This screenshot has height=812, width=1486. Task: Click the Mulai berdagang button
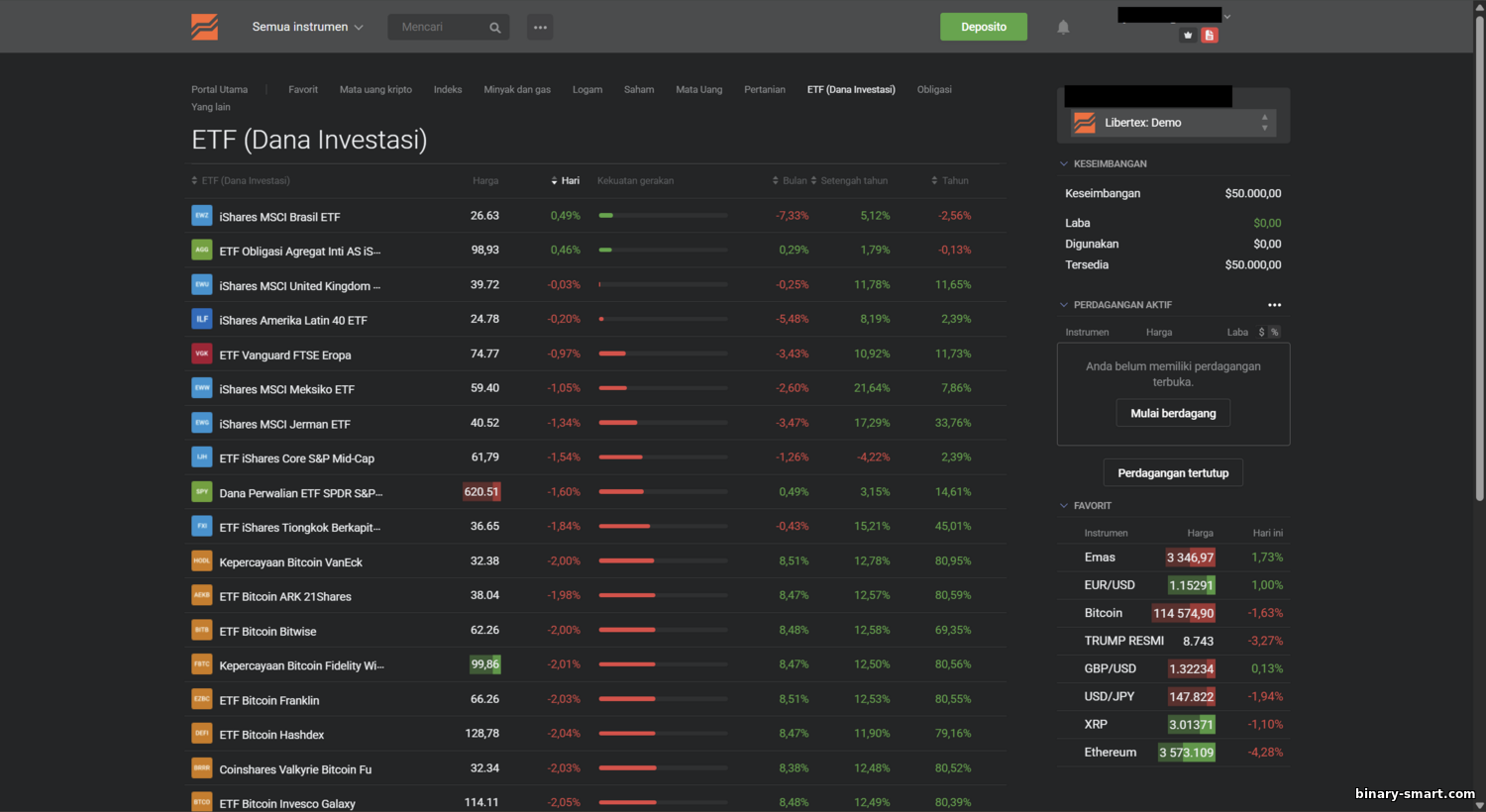coord(1173,413)
